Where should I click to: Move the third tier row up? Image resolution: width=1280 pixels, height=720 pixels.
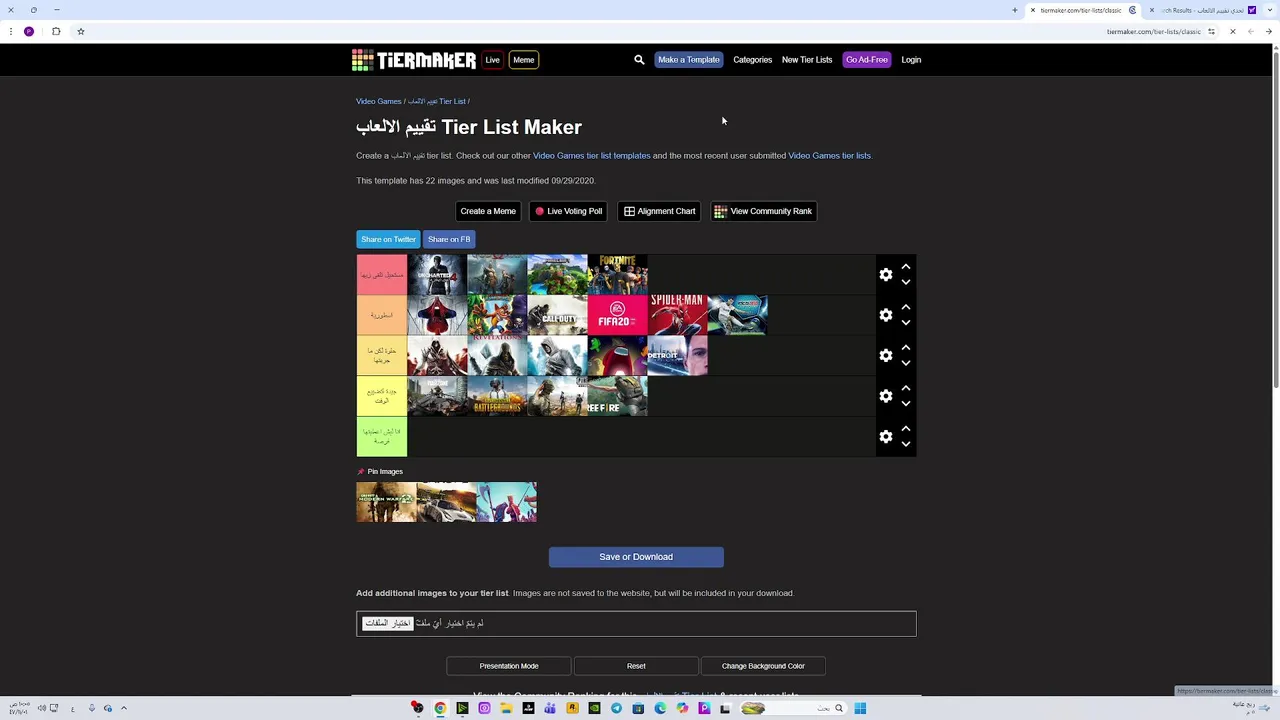click(905, 348)
